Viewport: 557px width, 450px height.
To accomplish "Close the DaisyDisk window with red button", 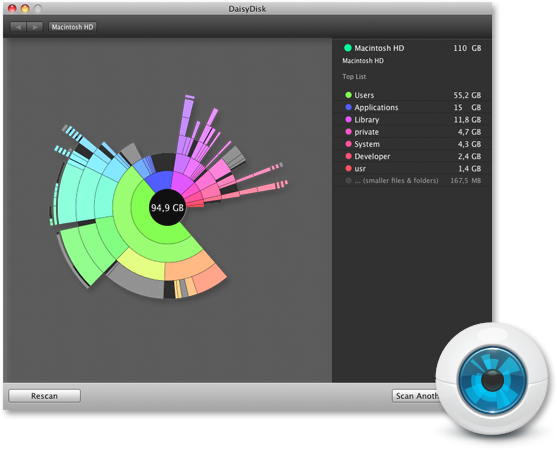I will (12, 9).
